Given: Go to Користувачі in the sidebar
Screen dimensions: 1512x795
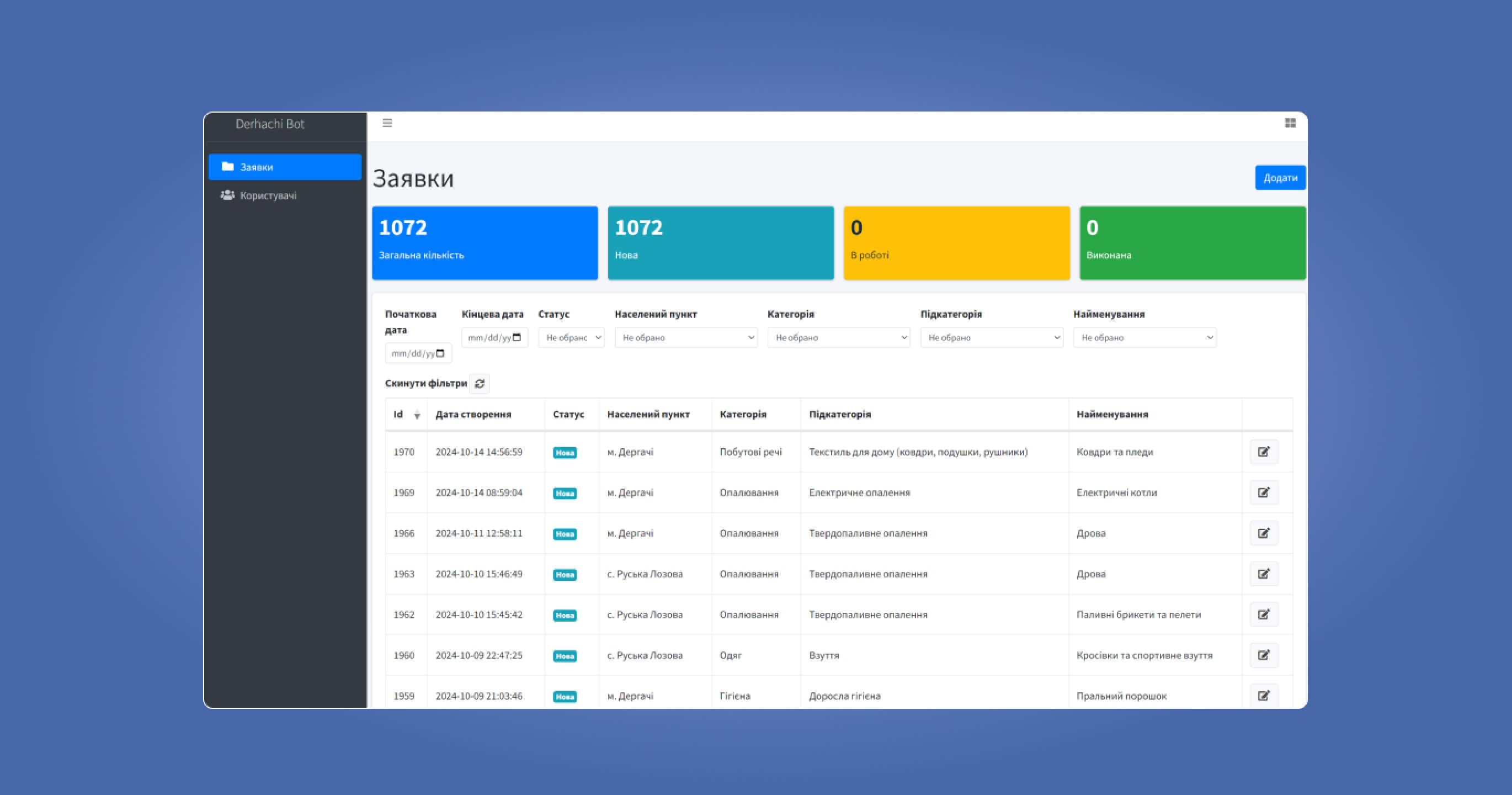Looking at the screenshot, I should tap(268, 195).
